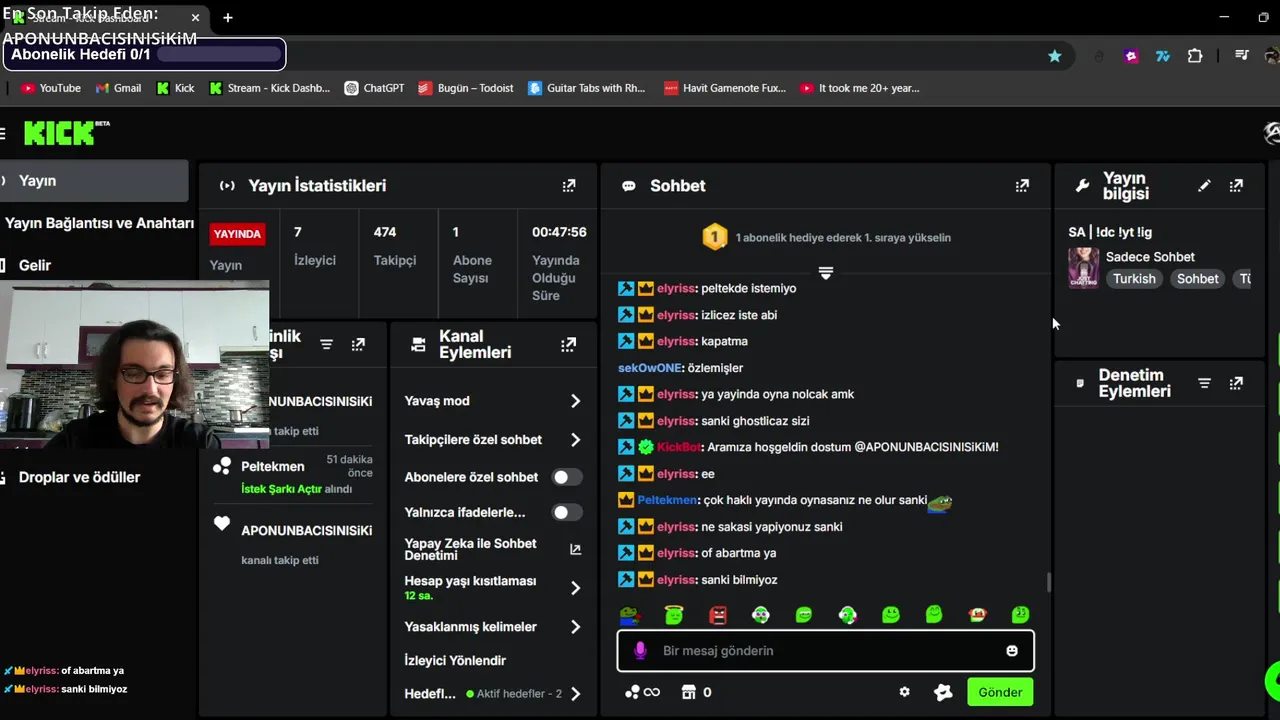
Task: Open chat settings gear icon
Action: [905, 692]
